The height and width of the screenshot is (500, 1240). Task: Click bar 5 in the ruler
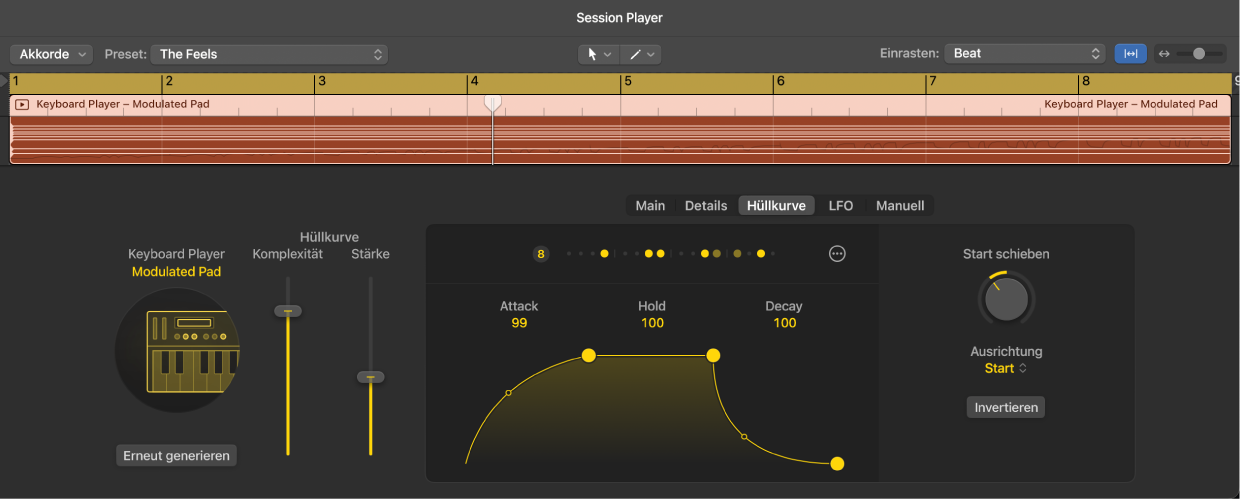[628, 82]
